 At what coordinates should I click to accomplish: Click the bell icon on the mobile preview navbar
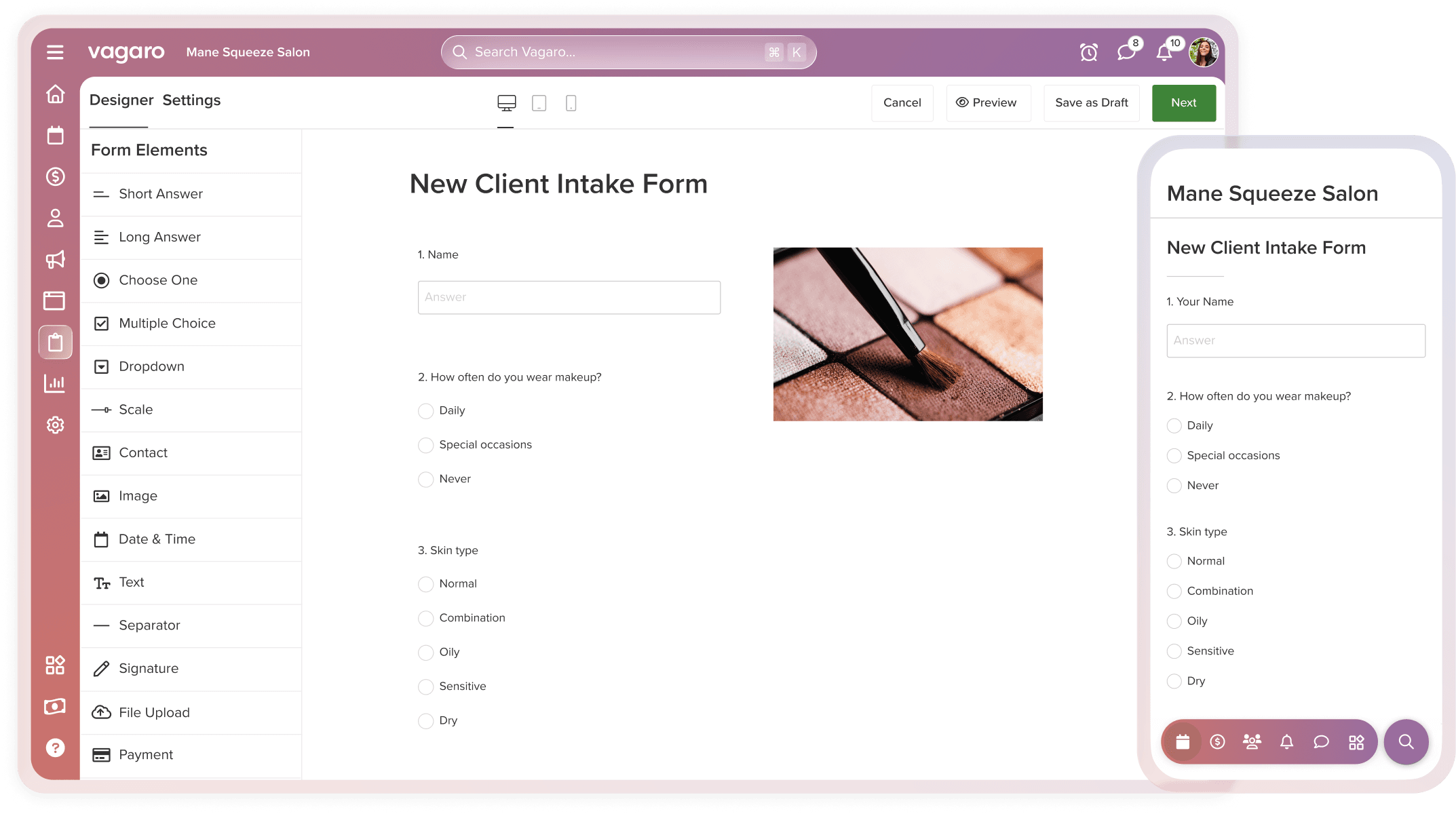(x=1286, y=741)
